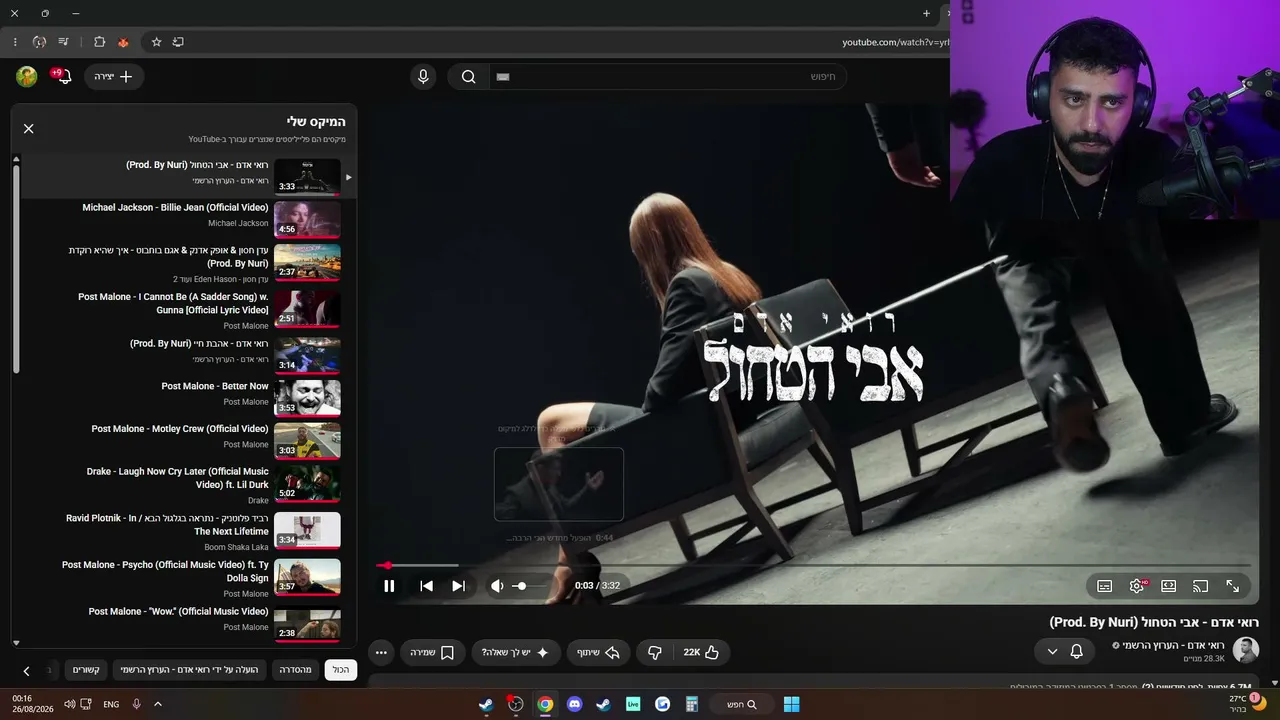Image resolution: width=1280 pixels, height=720 pixels.
Task: Expand the subscription notification dropdown arrow
Action: pos(1052,651)
